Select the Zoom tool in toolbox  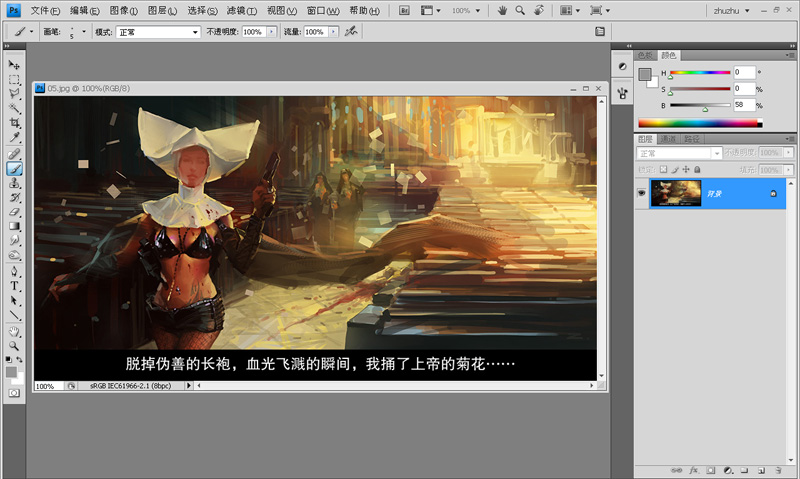tap(14, 346)
